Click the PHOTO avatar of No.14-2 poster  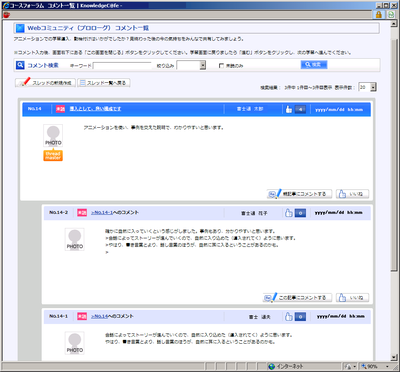click(75, 239)
